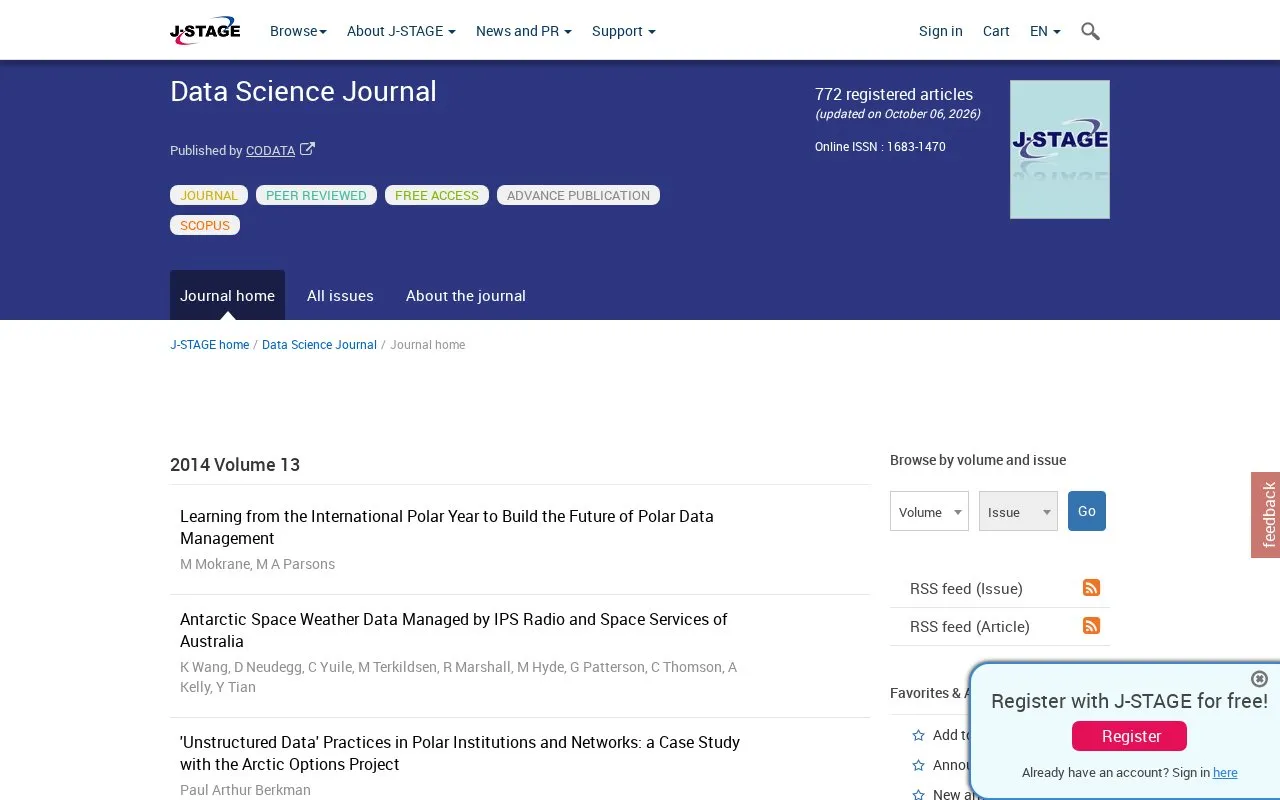
Task: Click the star icon beside Announcement alert
Action: pos(918,765)
